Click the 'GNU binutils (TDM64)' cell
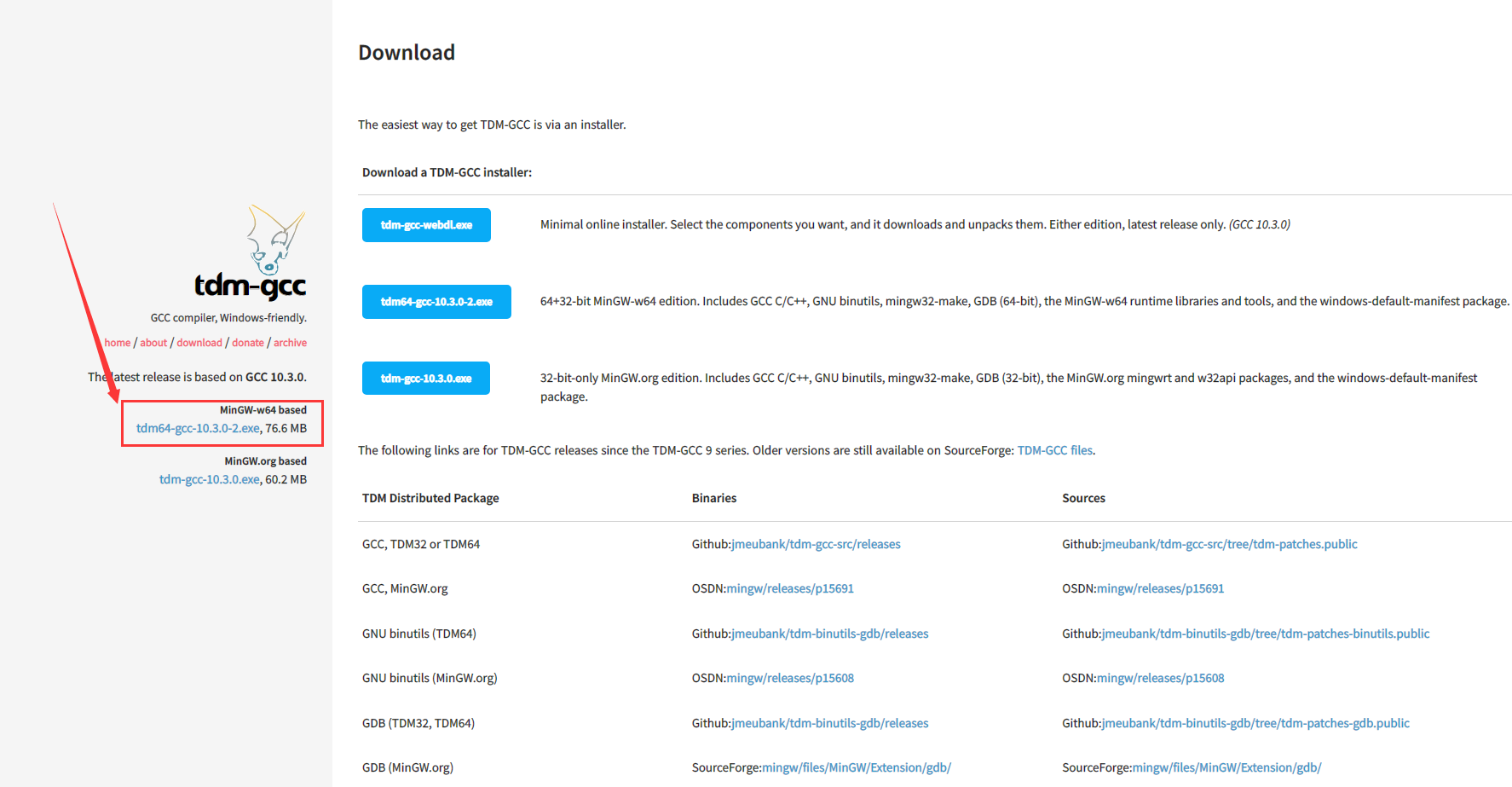 419,634
